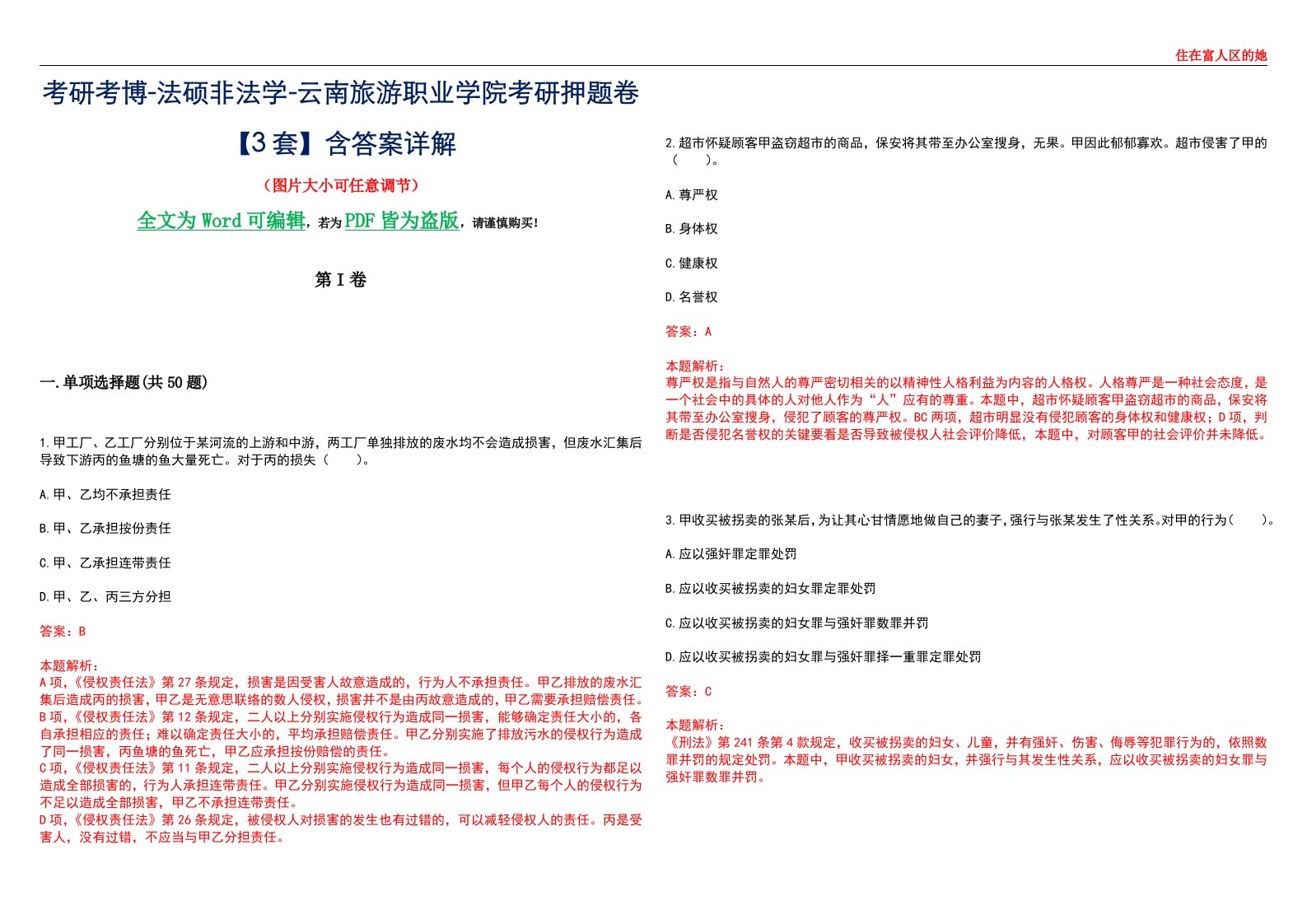
Task: Select option D 择一重罪定罪处罚
Action: coord(824,656)
